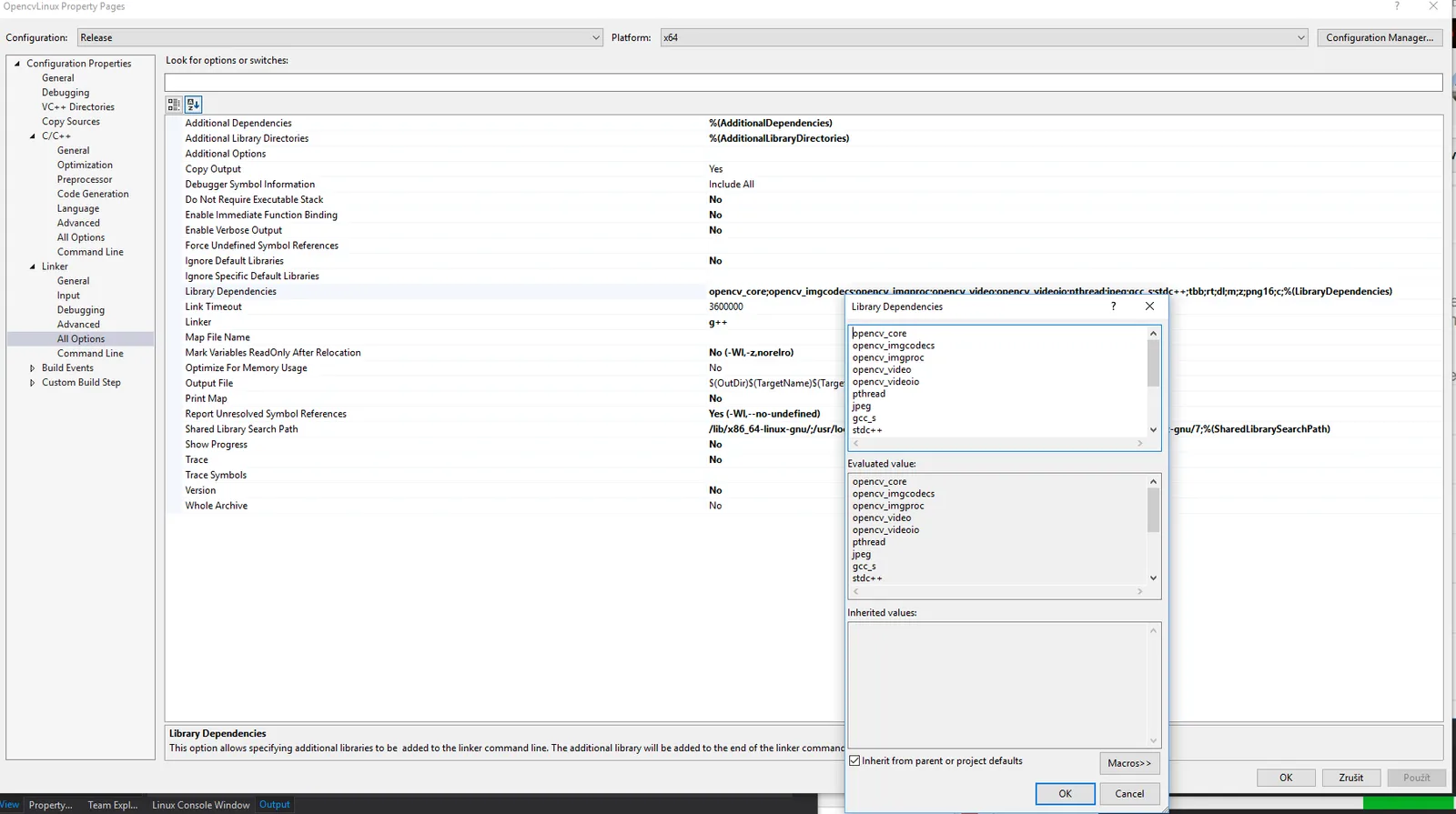Select Optimization under C/C++
The height and width of the screenshot is (814, 1456).
(85, 166)
